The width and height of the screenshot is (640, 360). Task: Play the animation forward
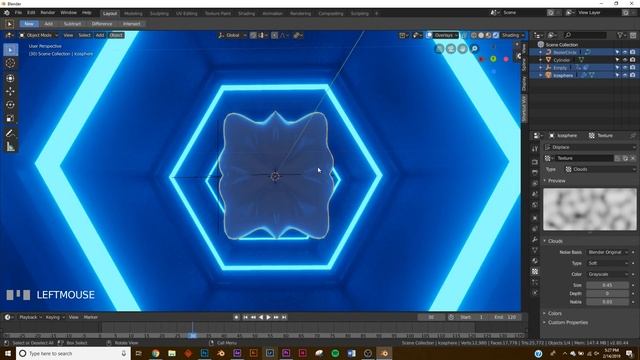tap(269, 317)
